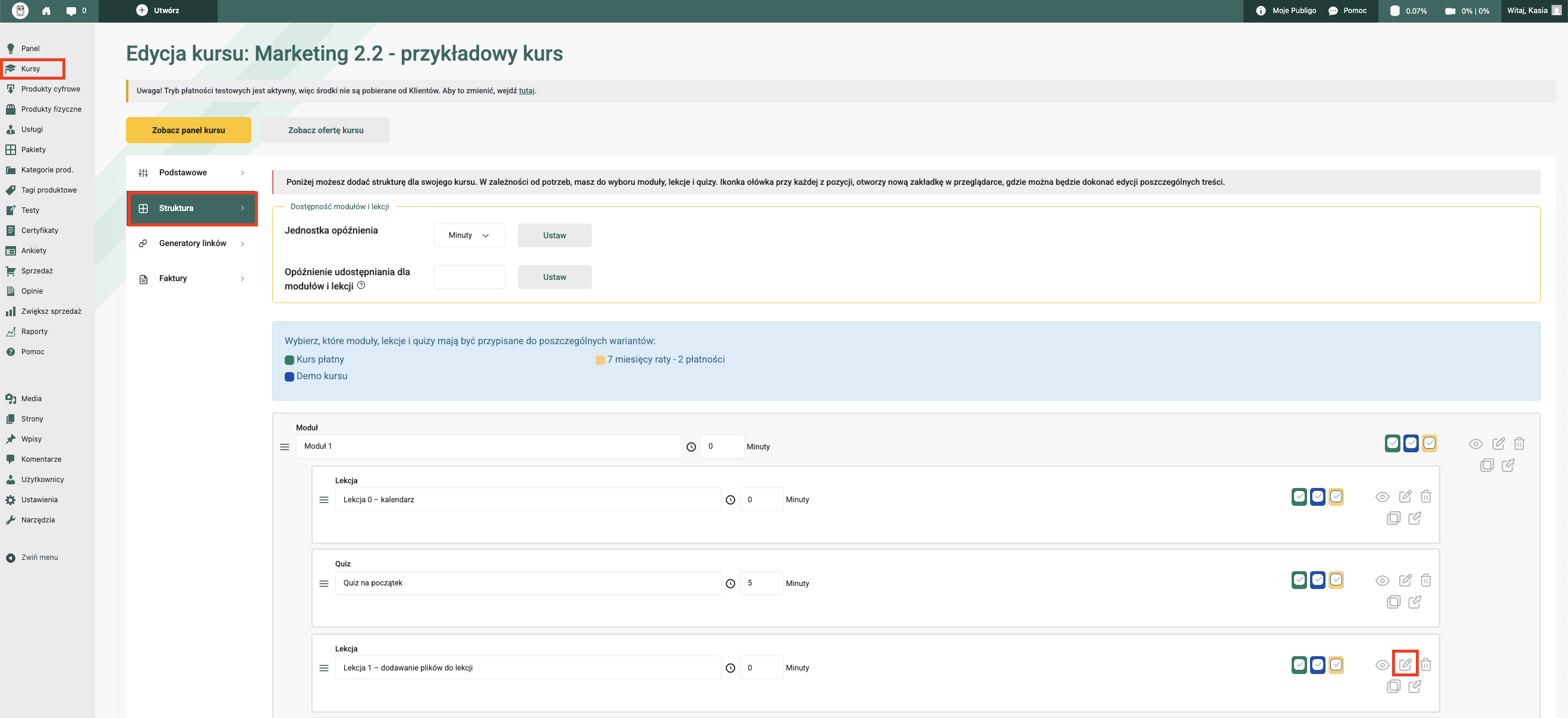This screenshot has width=1568, height=718.
Task: Expand the Generatory linków section
Action: tap(192, 243)
